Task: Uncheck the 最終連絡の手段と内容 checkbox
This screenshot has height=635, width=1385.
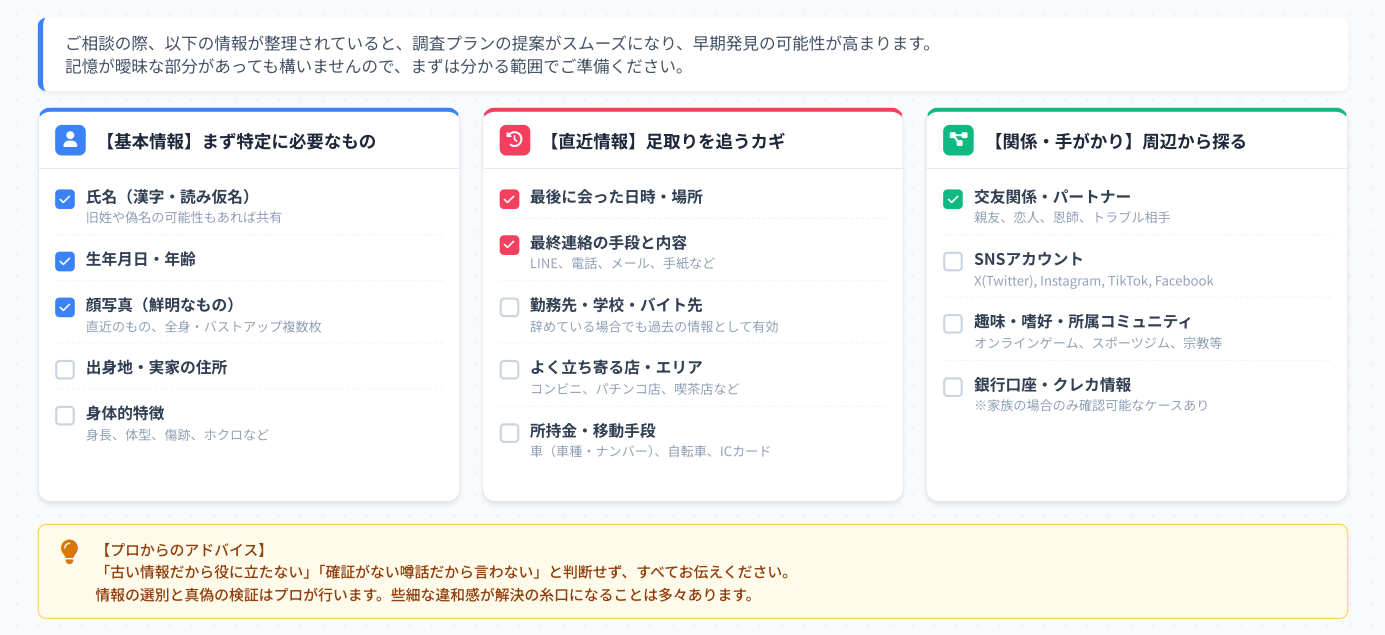Action: (509, 245)
